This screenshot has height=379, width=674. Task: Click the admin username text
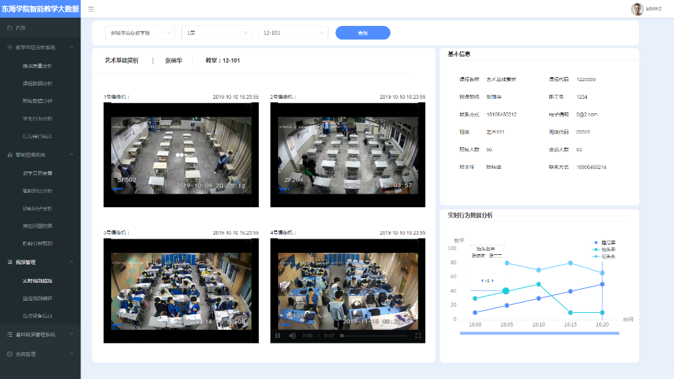click(653, 9)
